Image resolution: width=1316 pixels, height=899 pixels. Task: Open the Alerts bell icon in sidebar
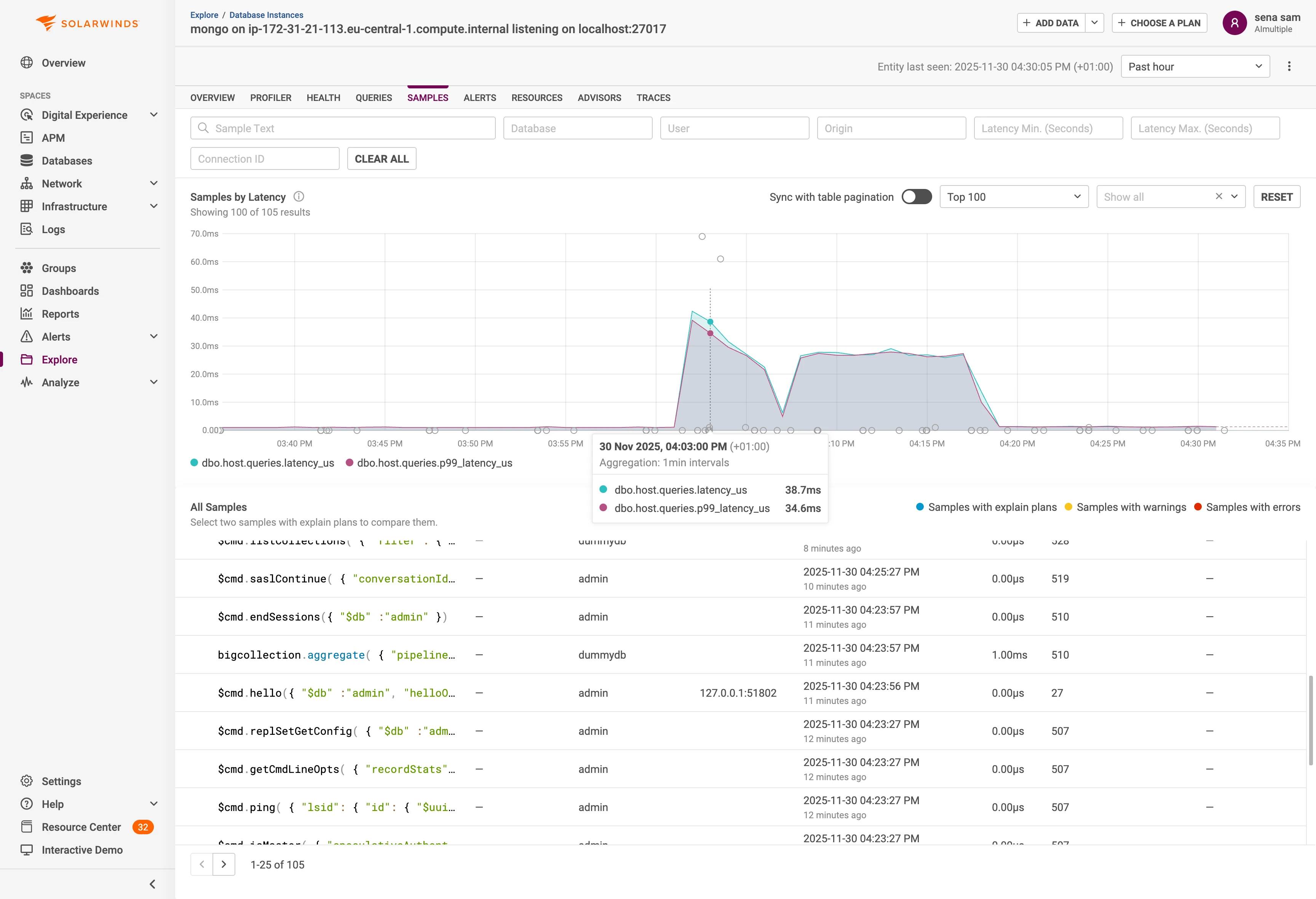click(x=27, y=336)
